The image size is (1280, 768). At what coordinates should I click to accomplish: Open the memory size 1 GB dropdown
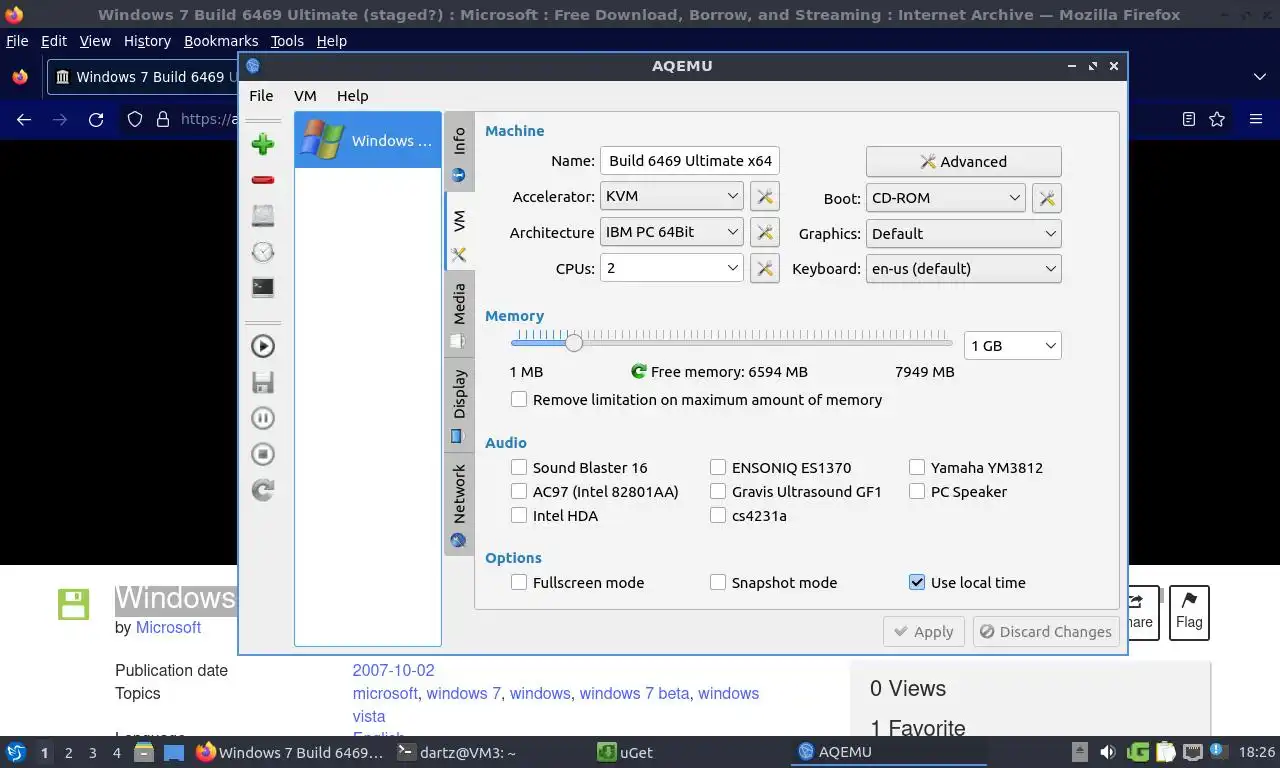point(1013,346)
